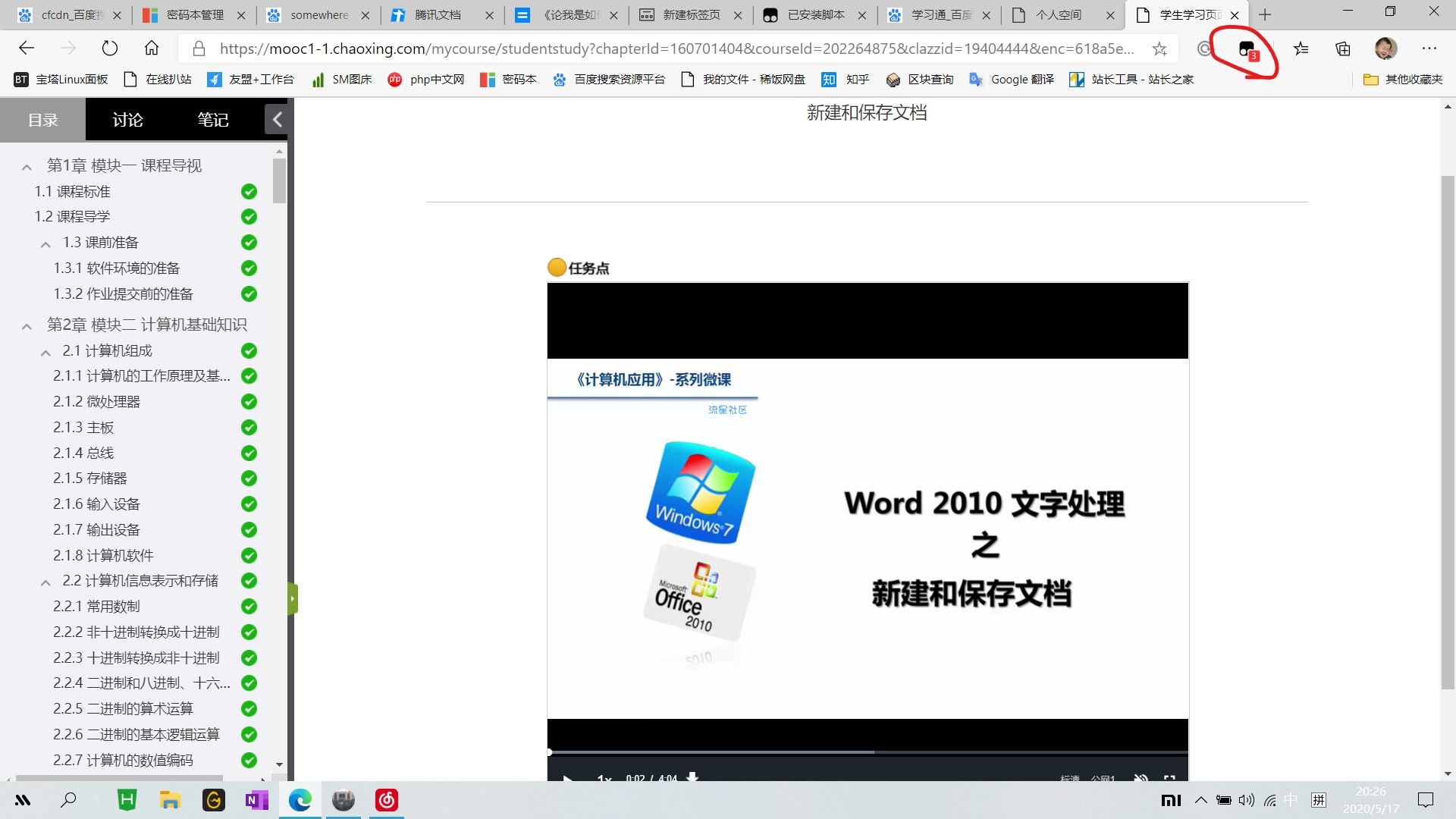This screenshot has height=819, width=1456.
Task: Open the 其他收藏夹 bookmarks folder
Action: point(1403,80)
